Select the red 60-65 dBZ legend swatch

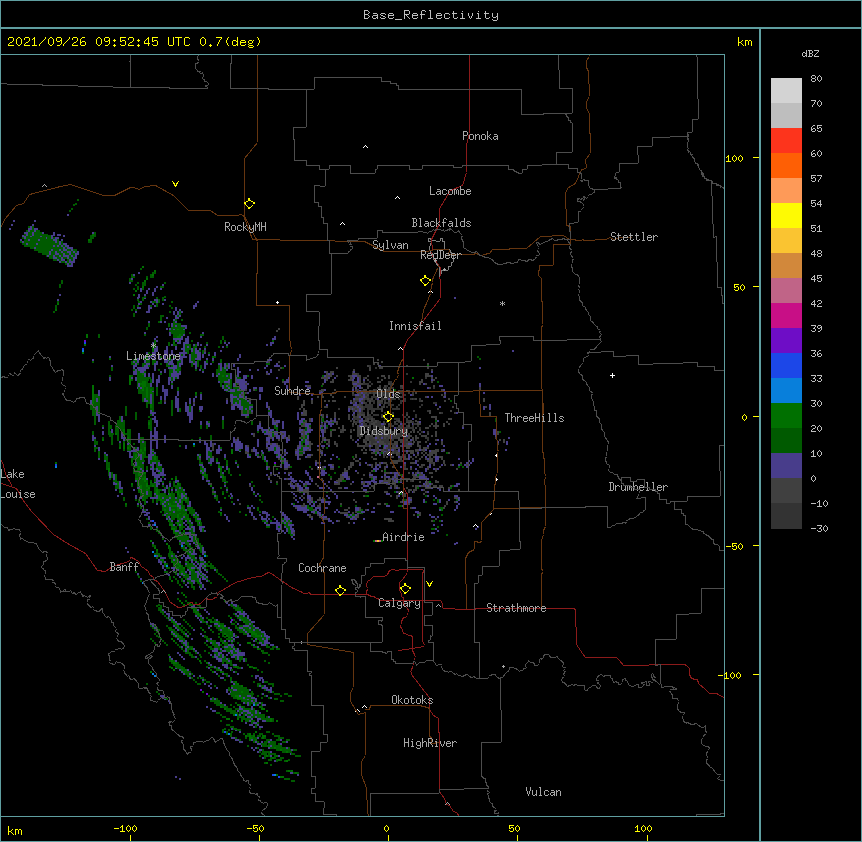click(x=786, y=141)
